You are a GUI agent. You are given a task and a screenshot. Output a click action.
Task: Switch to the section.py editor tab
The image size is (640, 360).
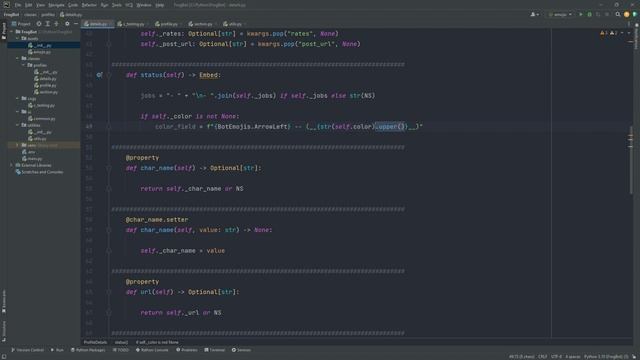click(x=201, y=24)
